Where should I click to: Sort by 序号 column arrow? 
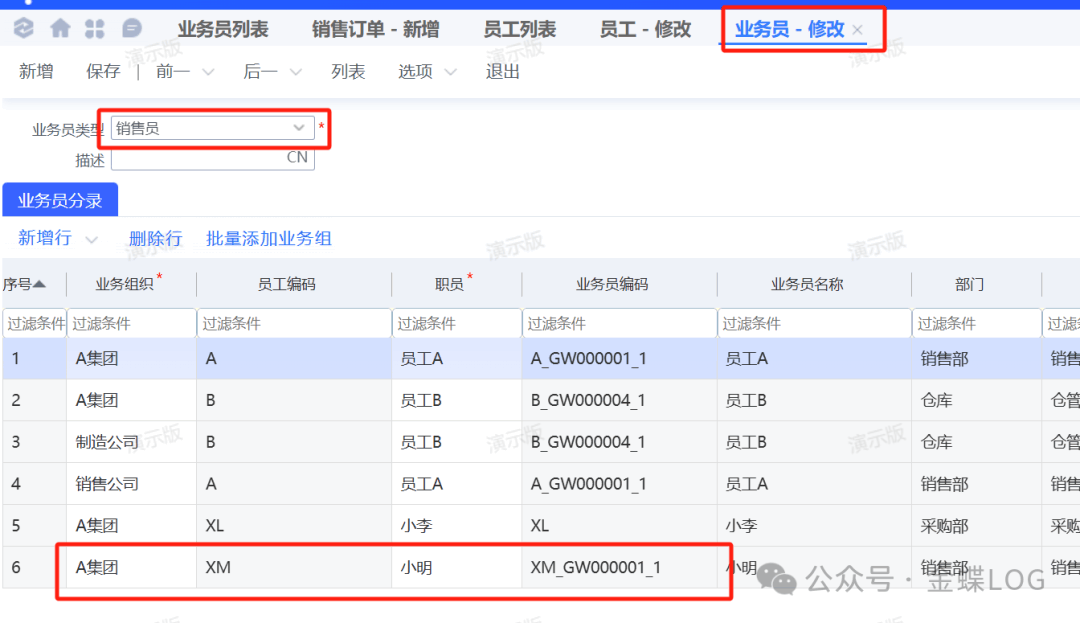coord(39,284)
